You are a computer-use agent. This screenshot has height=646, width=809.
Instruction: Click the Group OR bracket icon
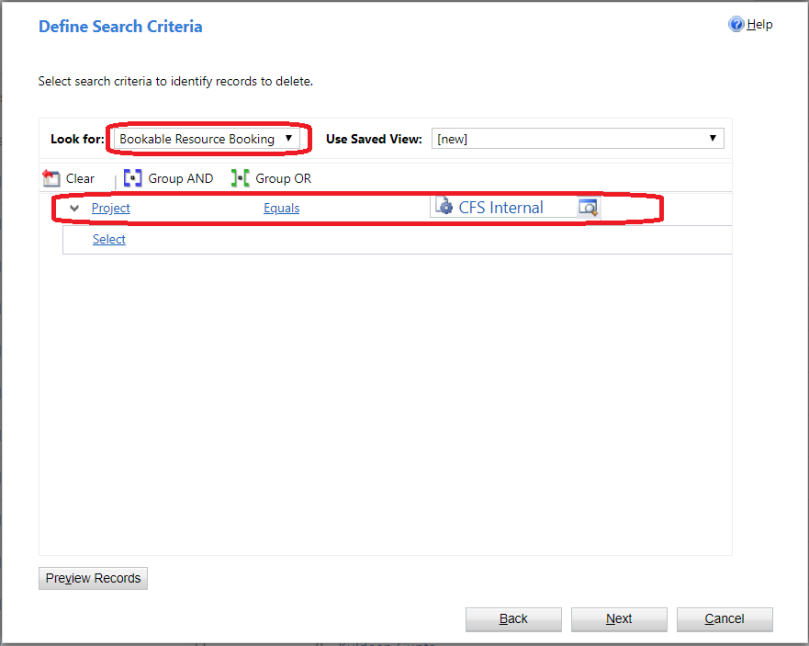(240, 178)
